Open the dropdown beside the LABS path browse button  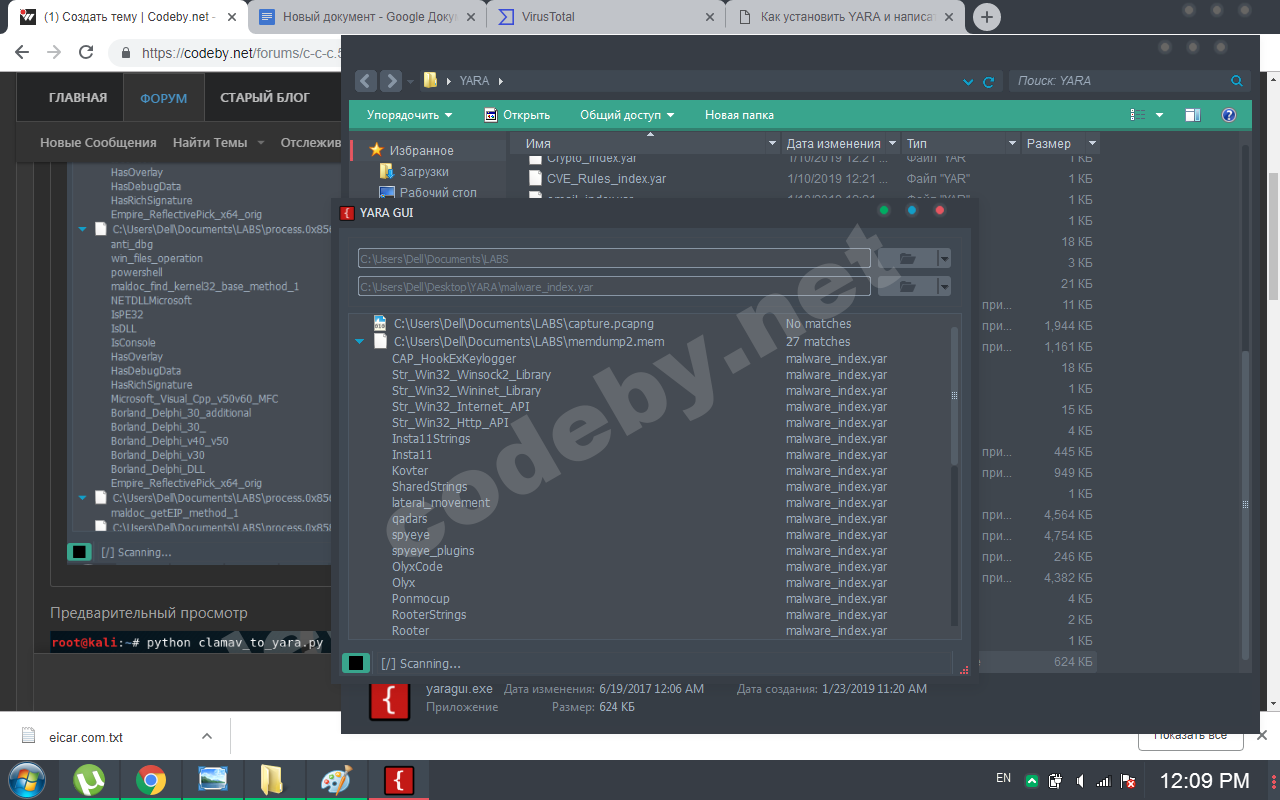(x=944, y=259)
